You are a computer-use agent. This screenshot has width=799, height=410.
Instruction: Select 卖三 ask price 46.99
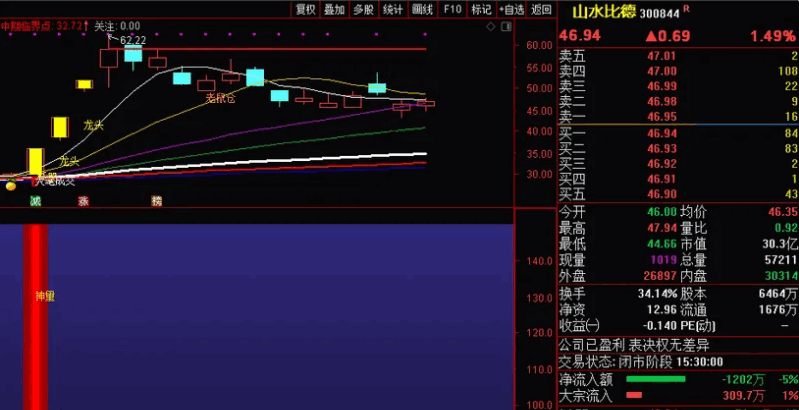[662, 87]
